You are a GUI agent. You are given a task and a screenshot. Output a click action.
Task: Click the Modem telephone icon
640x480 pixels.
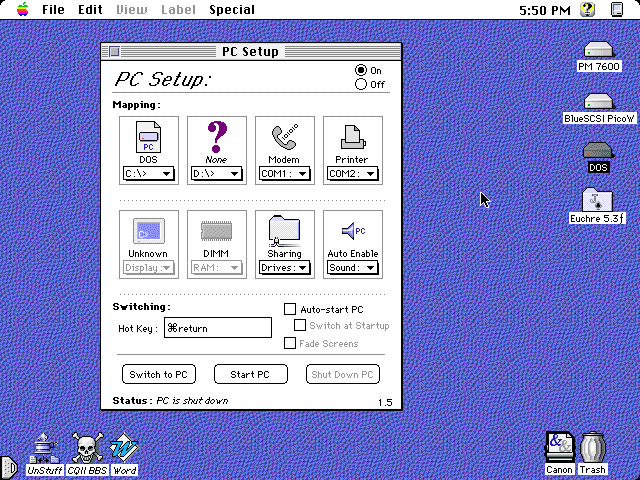pos(284,137)
